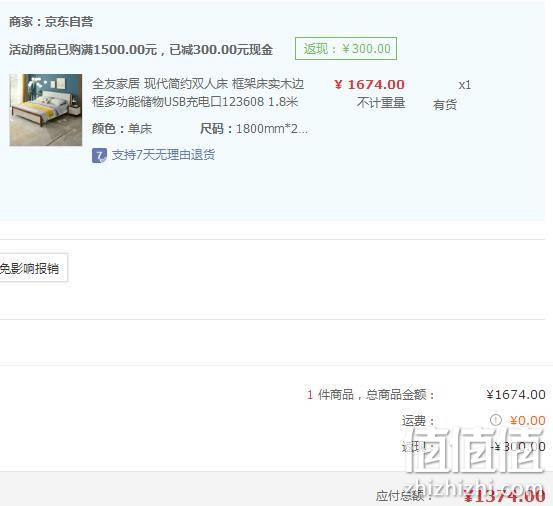553x506 pixels.
Task: Click the 颜色：单床 color attribute
Action: point(122,129)
